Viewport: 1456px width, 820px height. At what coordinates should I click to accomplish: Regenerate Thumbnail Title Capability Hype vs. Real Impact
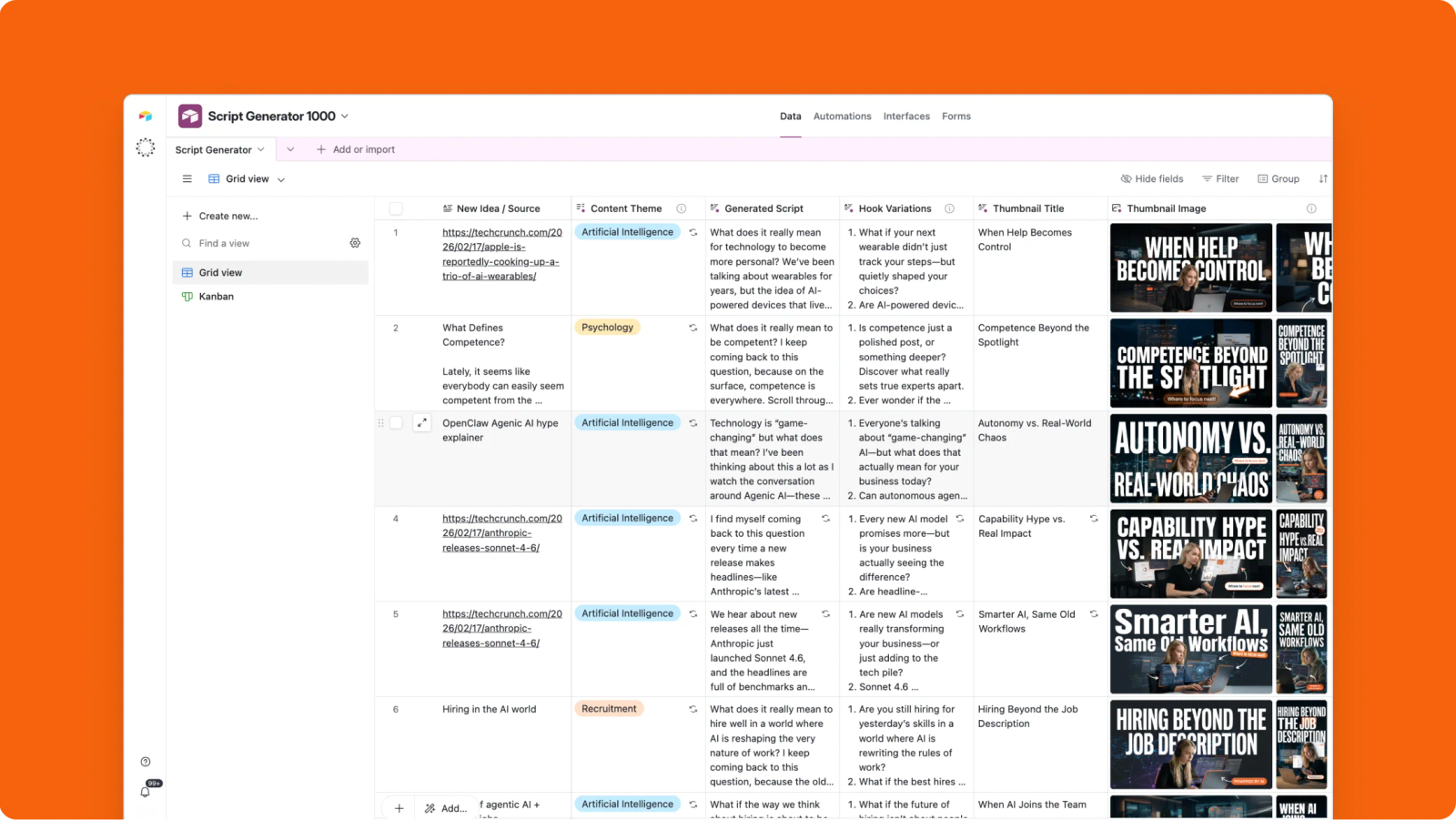coord(1094,519)
